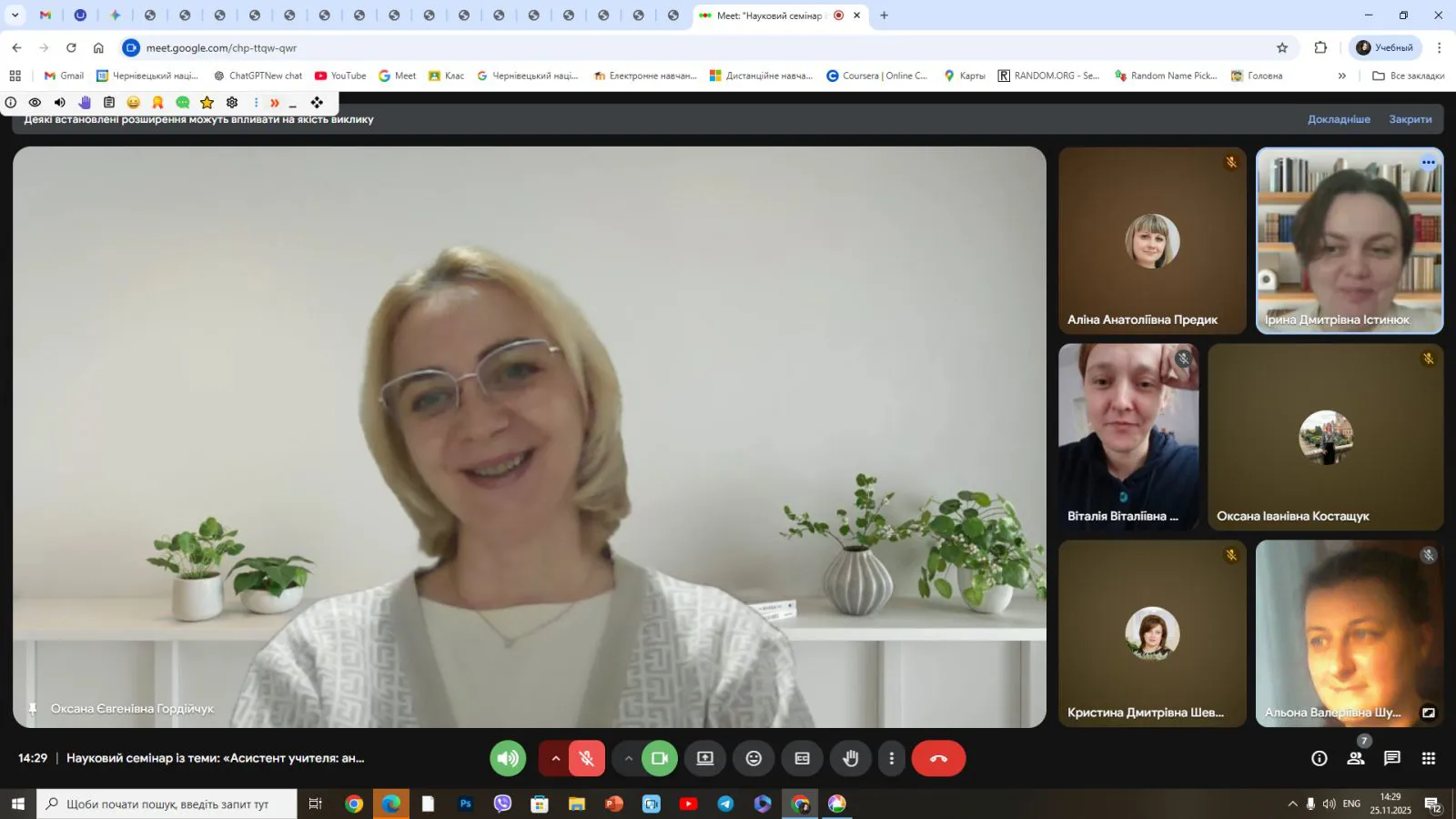Open meeting details info icon at bottom right
Image resolution: width=1456 pixels, height=819 pixels.
[1319, 758]
